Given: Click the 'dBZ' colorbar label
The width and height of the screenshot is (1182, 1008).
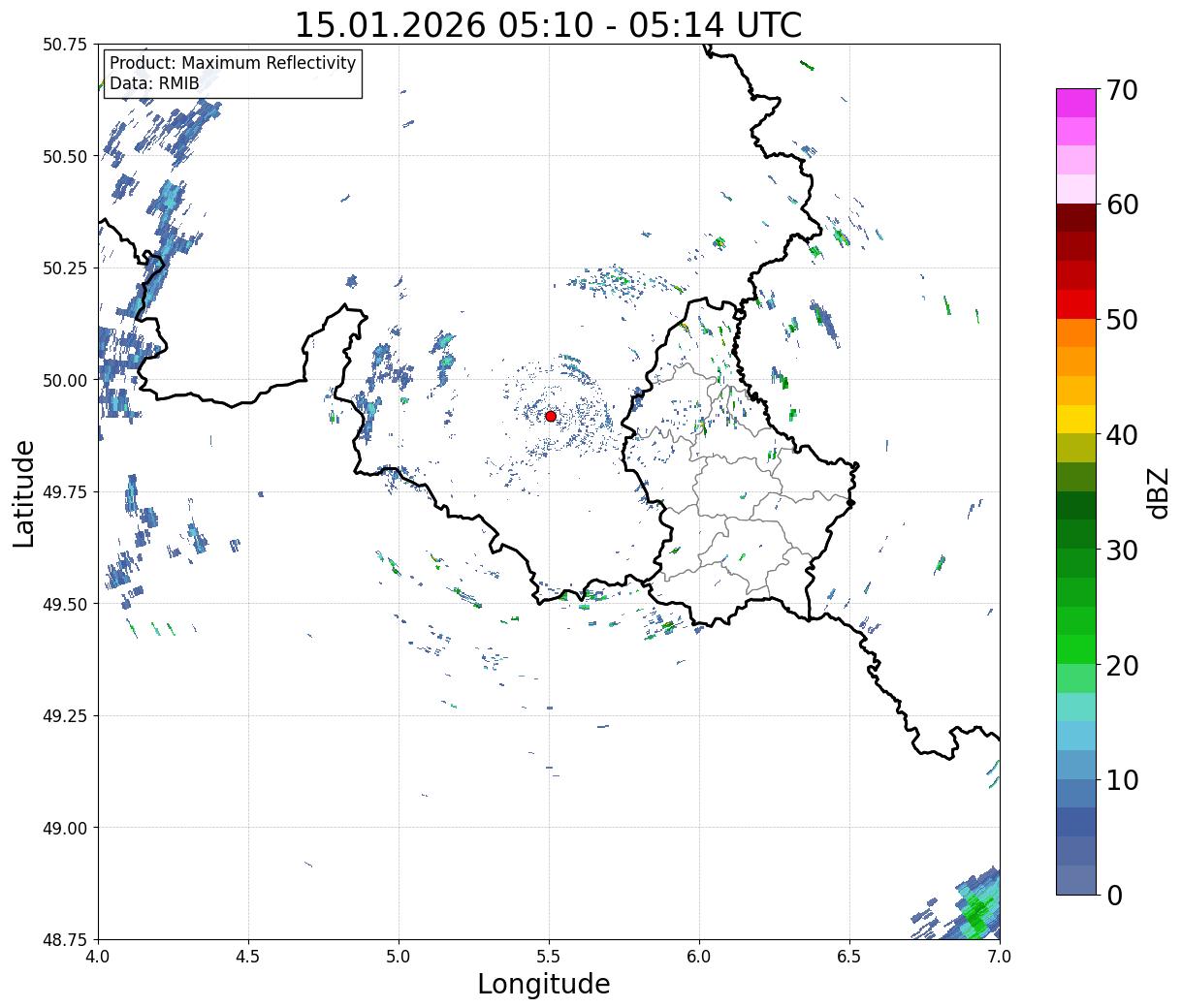Looking at the screenshot, I should 1158,492.
